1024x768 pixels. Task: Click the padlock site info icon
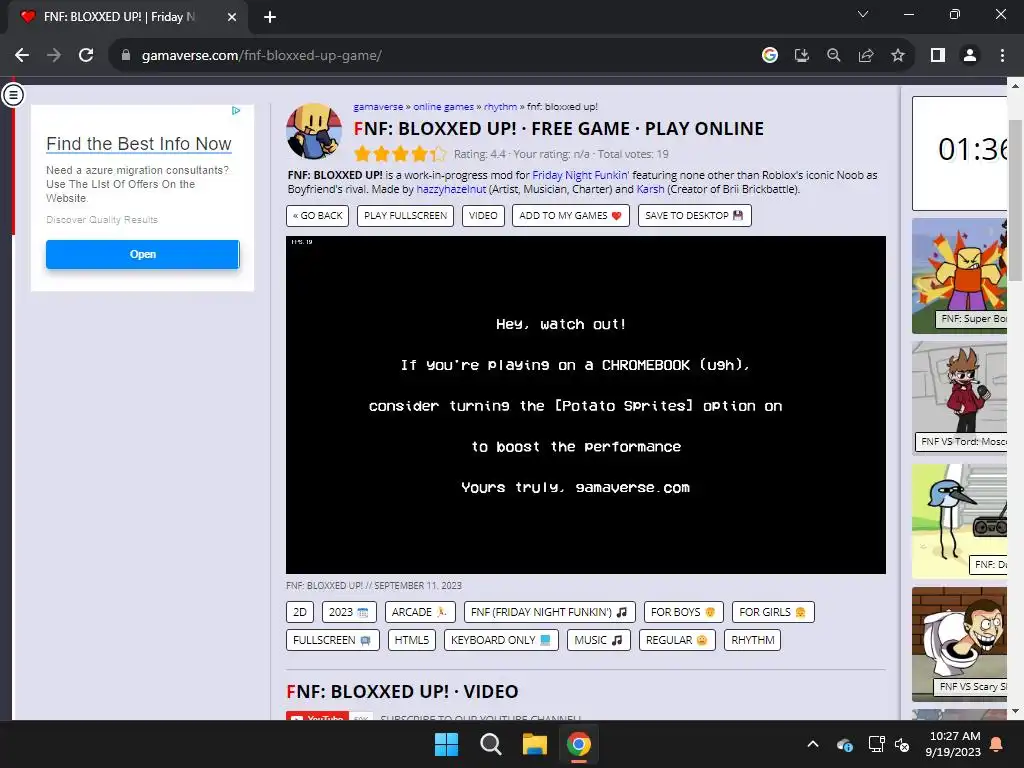tap(126, 56)
